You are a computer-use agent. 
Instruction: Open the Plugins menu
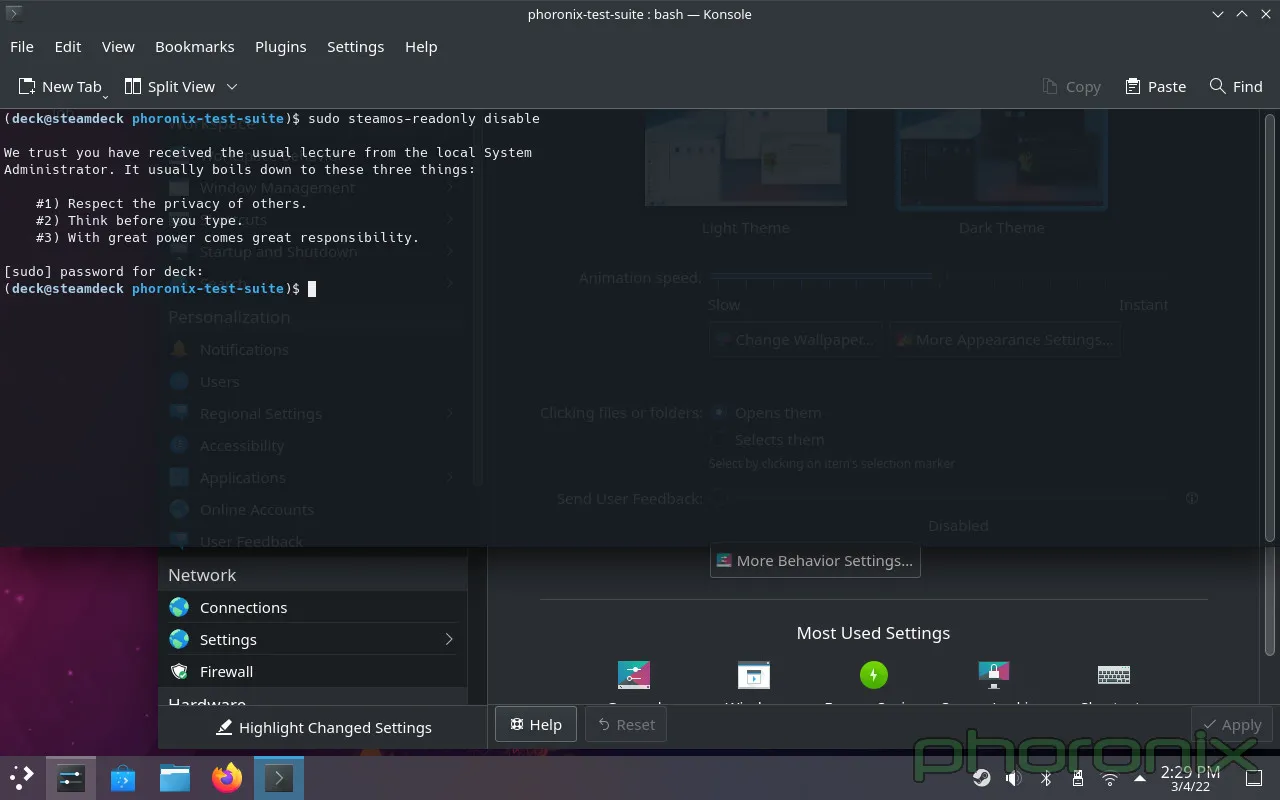[281, 47]
